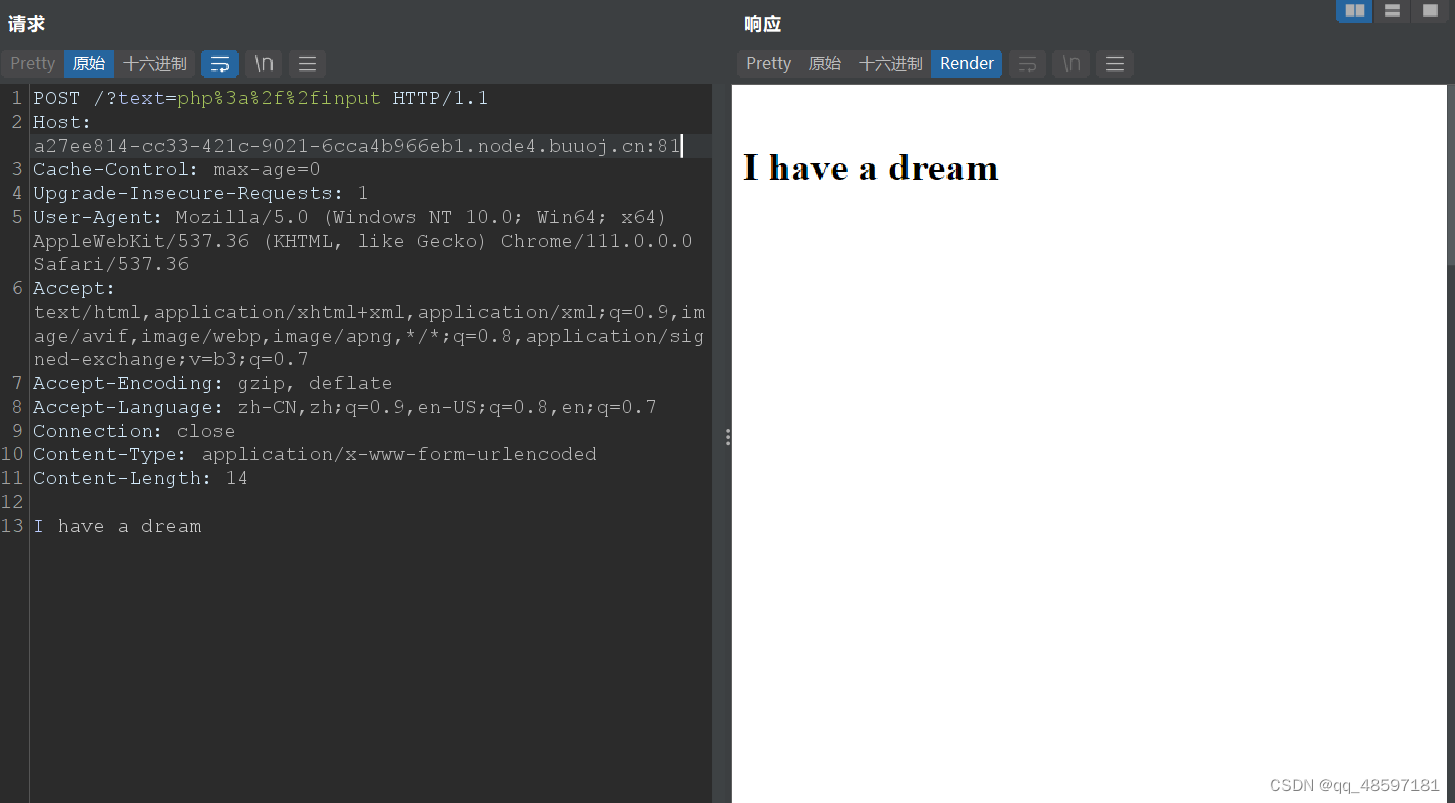Switch request view to 原始 tab

coord(89,63)
